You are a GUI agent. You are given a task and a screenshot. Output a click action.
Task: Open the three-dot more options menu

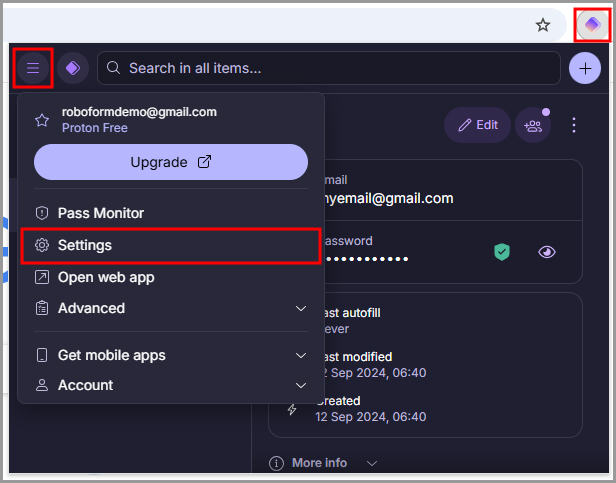coord(574,125)
